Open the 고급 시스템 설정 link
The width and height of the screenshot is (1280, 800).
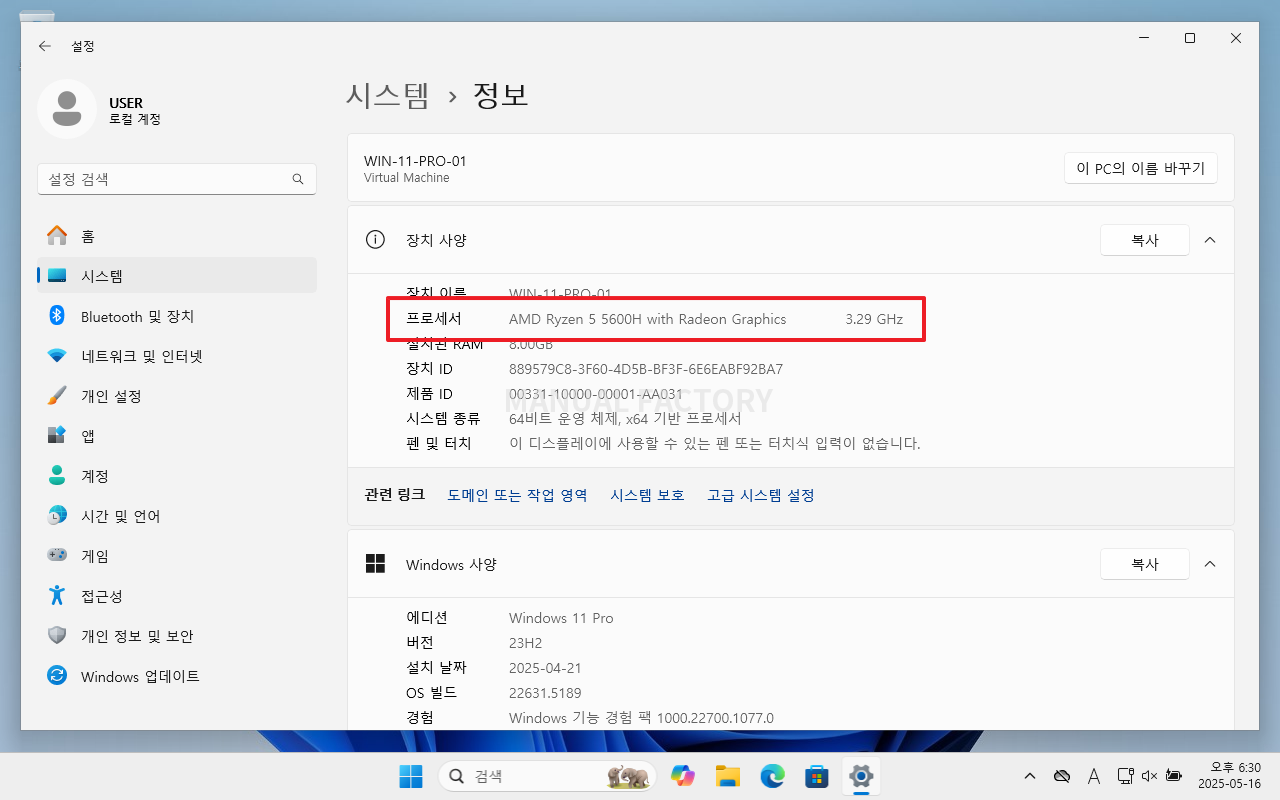point(761,495)
